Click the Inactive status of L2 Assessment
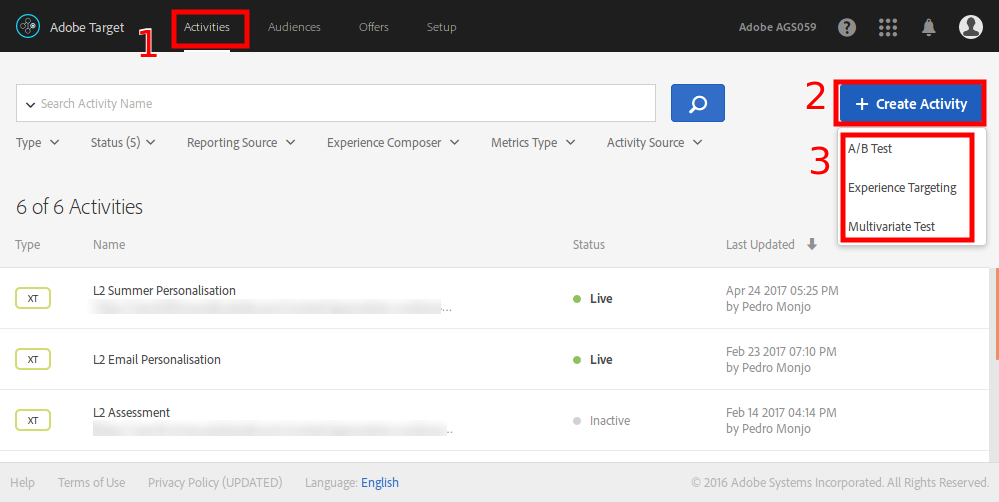Screen dimensions: 999x502 (x=602, y=421)
